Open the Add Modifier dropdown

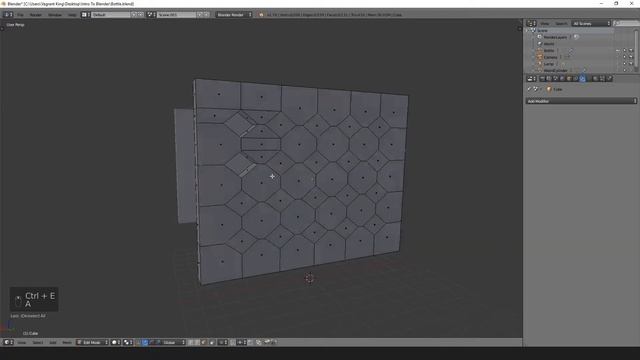[581, 101]
